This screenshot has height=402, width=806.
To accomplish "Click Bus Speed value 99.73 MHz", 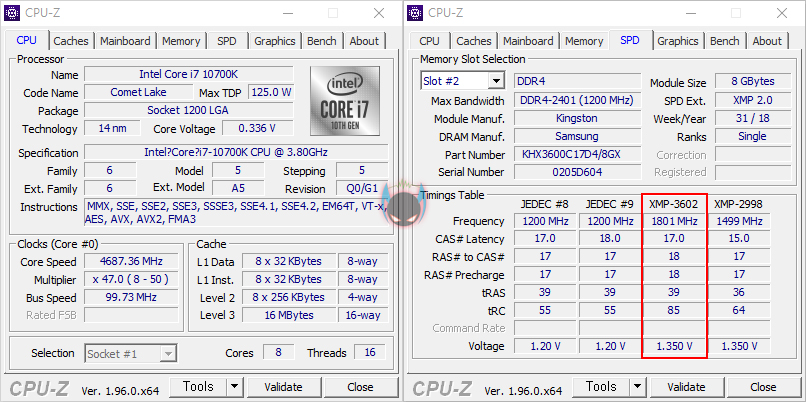I will [131, 297].
